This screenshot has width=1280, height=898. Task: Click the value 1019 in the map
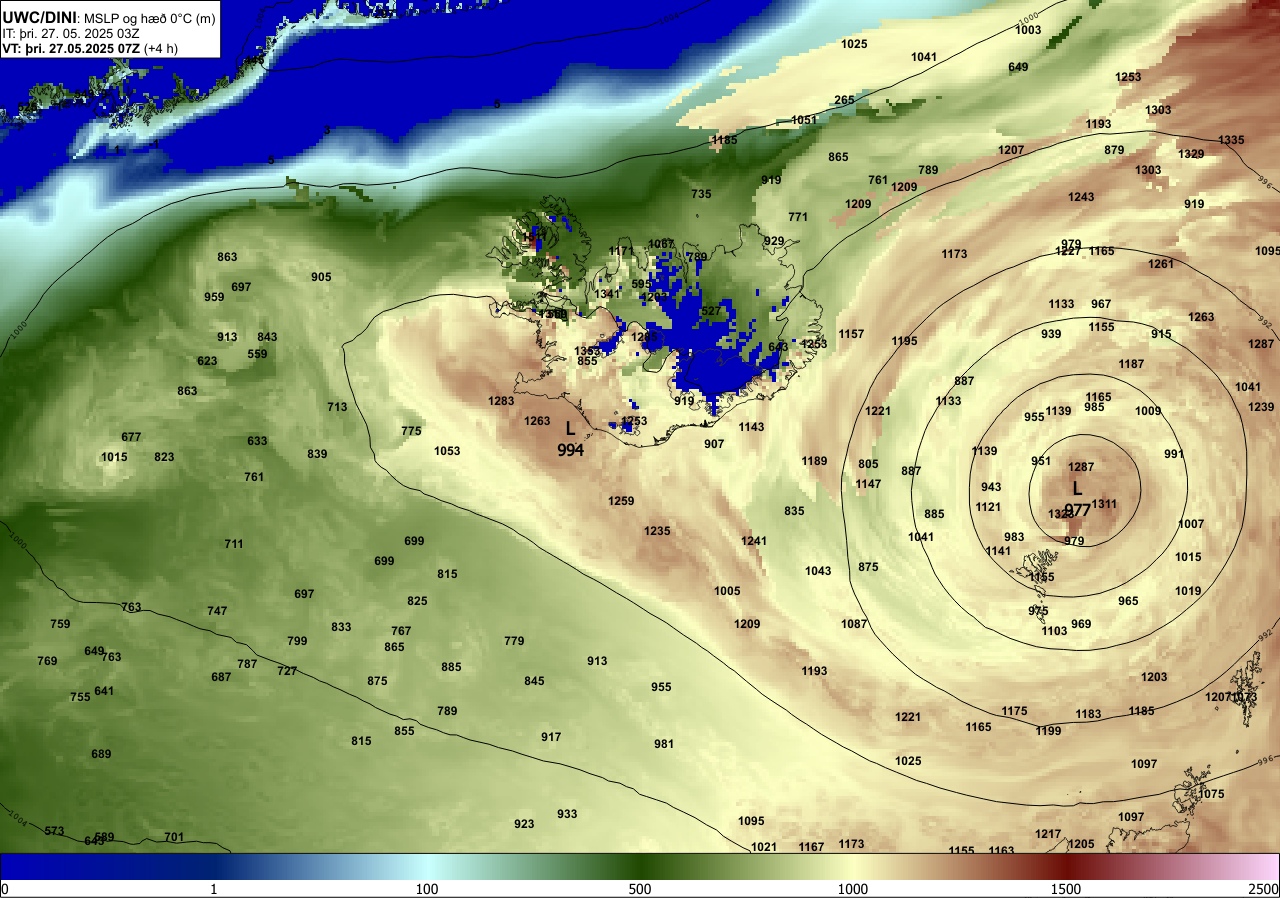(1188, 591)
